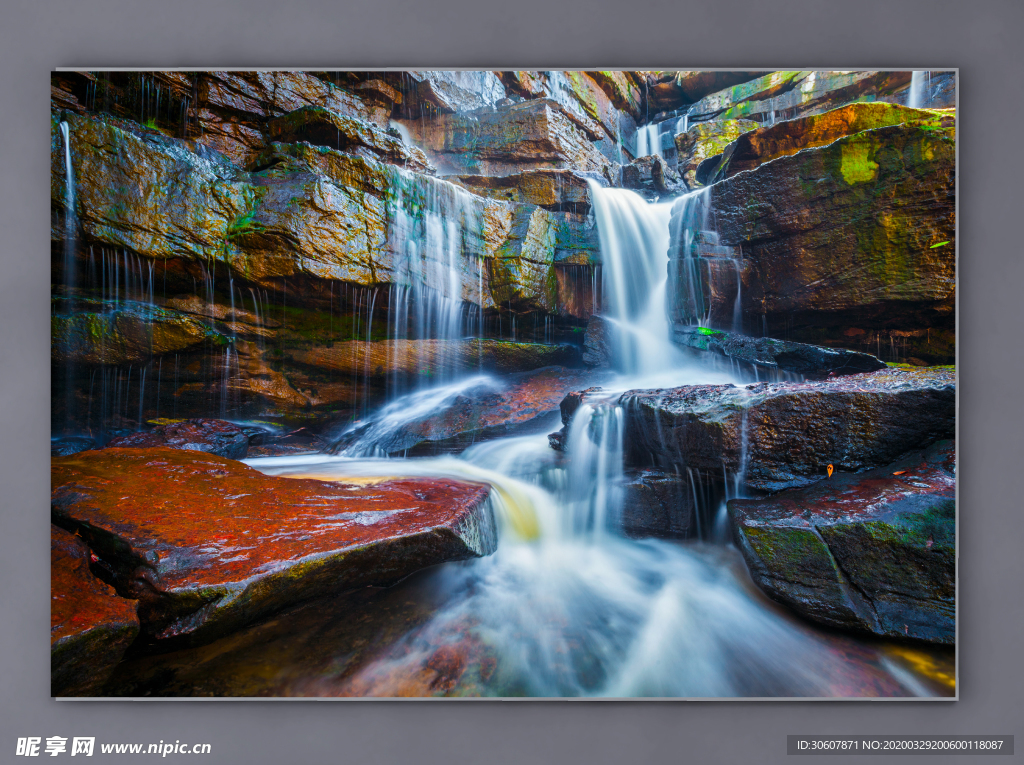
Task: Click the small orange leaf on right rock
Action: coord(829,469)
